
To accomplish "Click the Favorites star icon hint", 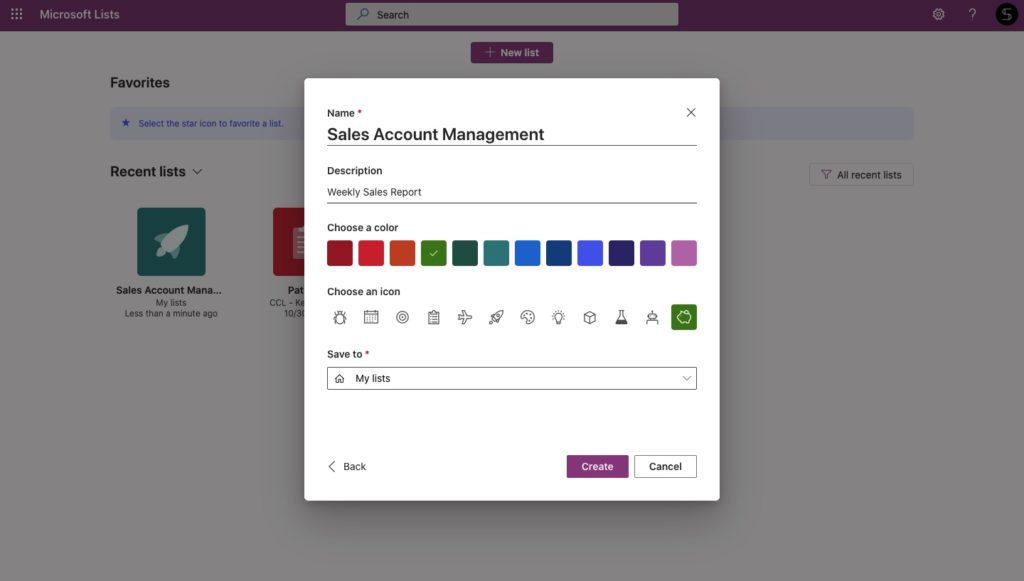I will click(126, 123).
